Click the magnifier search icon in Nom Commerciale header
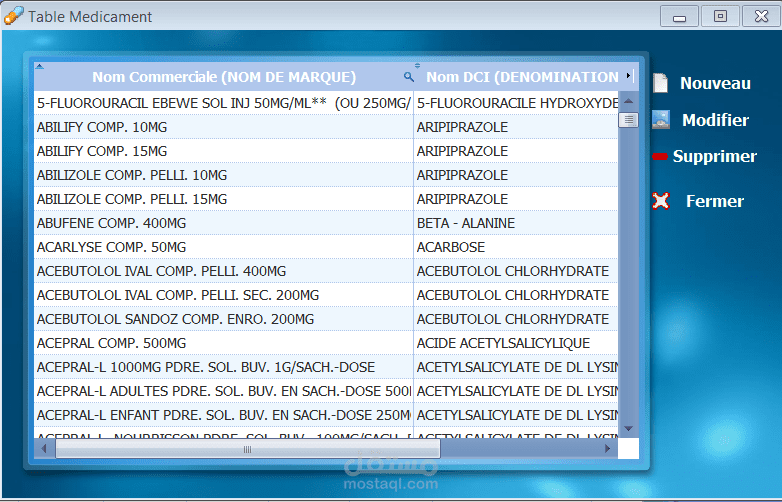Screen dimensions: 782x502 point(408,77)
